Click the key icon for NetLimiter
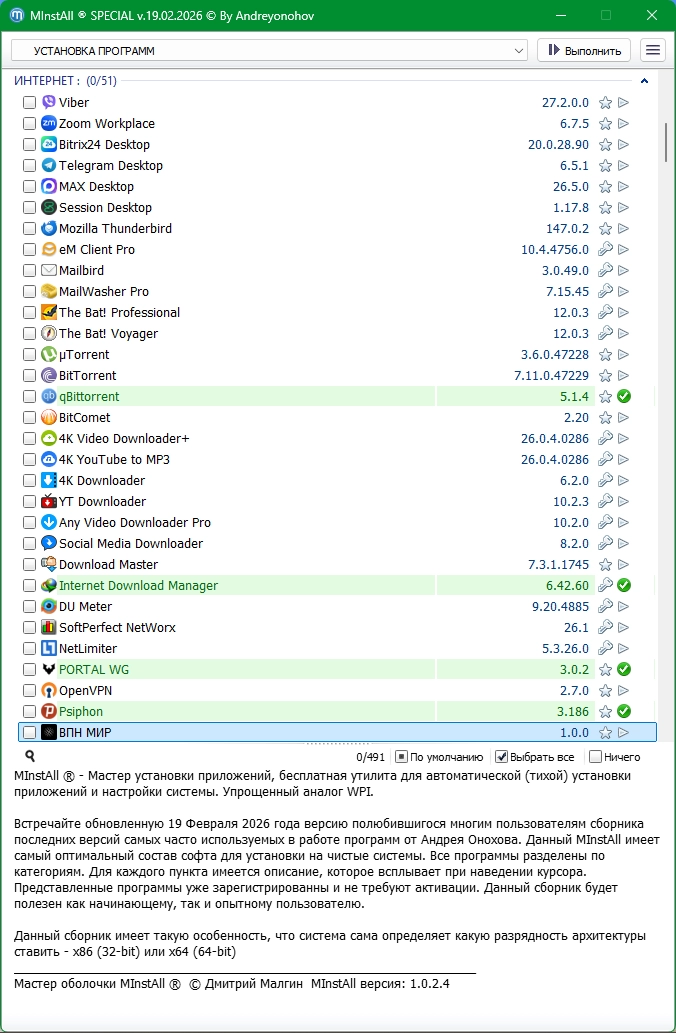Screen dimensions: 676x1033 click(x=605, y=648)
